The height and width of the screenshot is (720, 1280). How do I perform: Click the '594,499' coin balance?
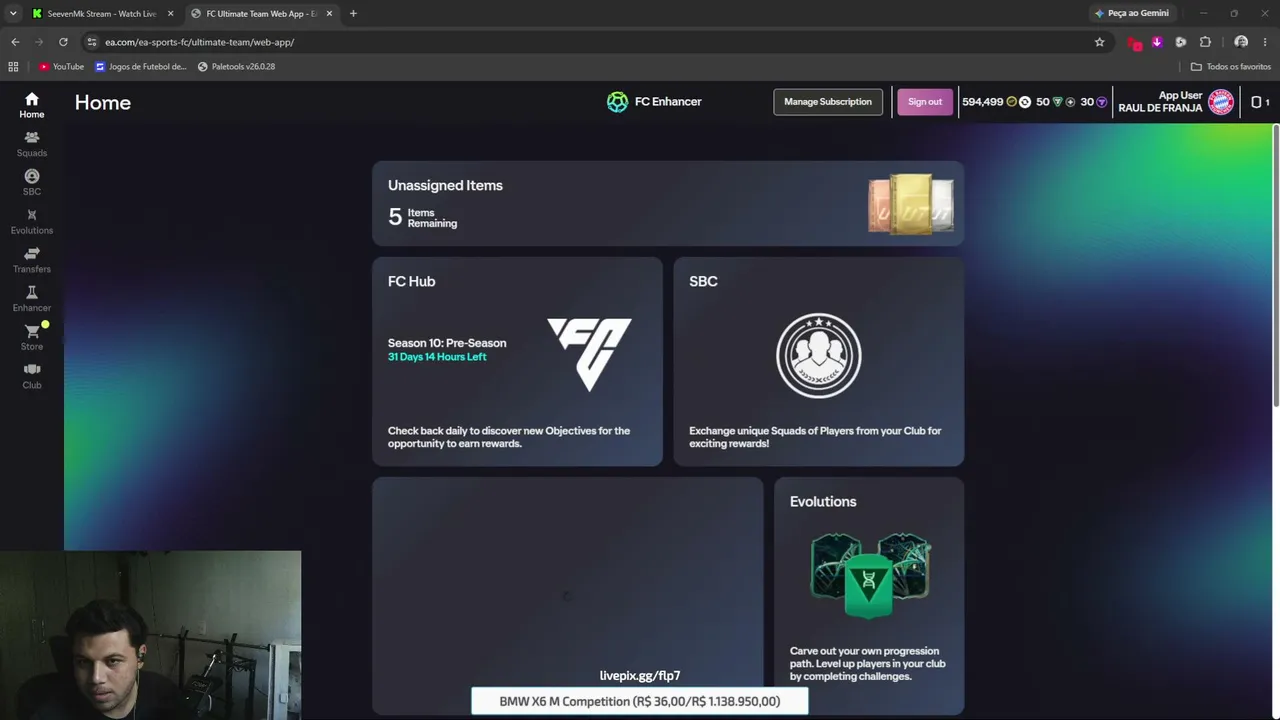click(982, 102)
